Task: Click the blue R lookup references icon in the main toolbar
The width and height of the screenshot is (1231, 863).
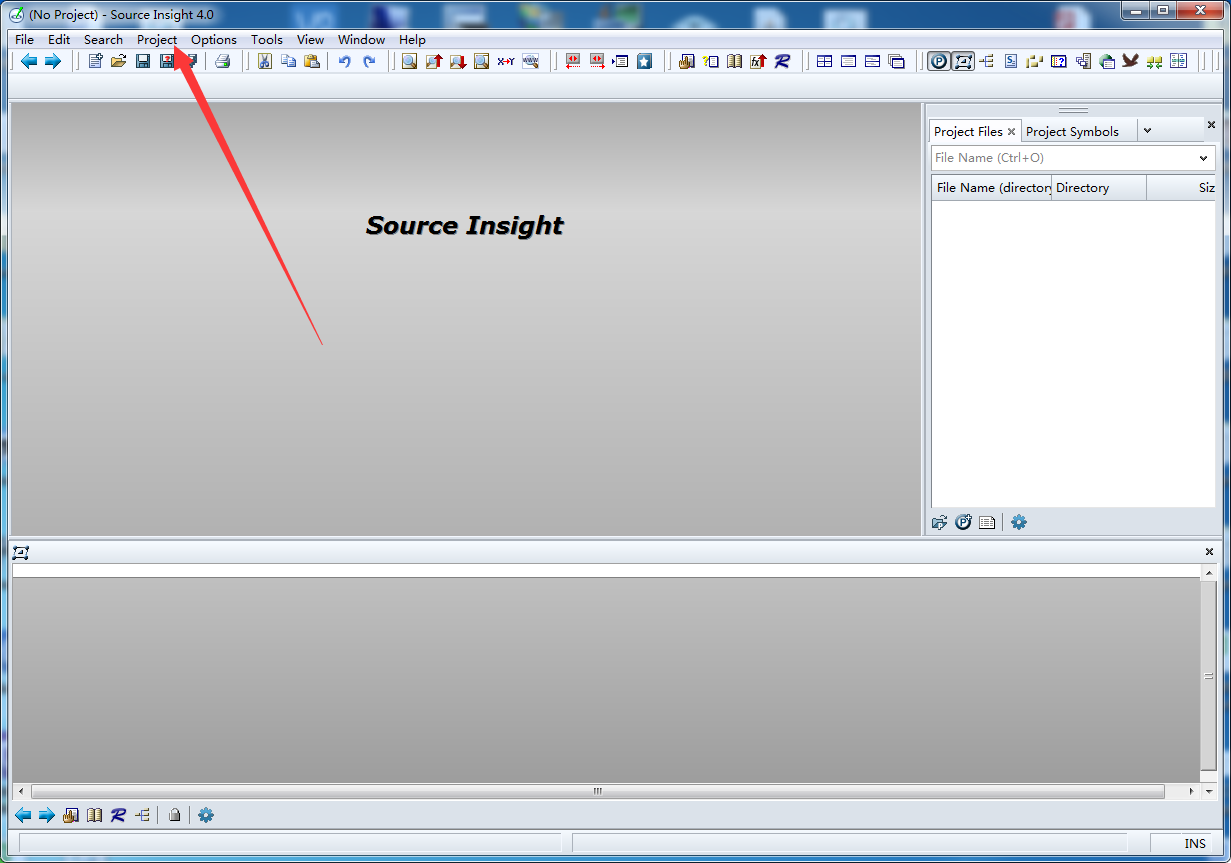Action: point(782,61)
